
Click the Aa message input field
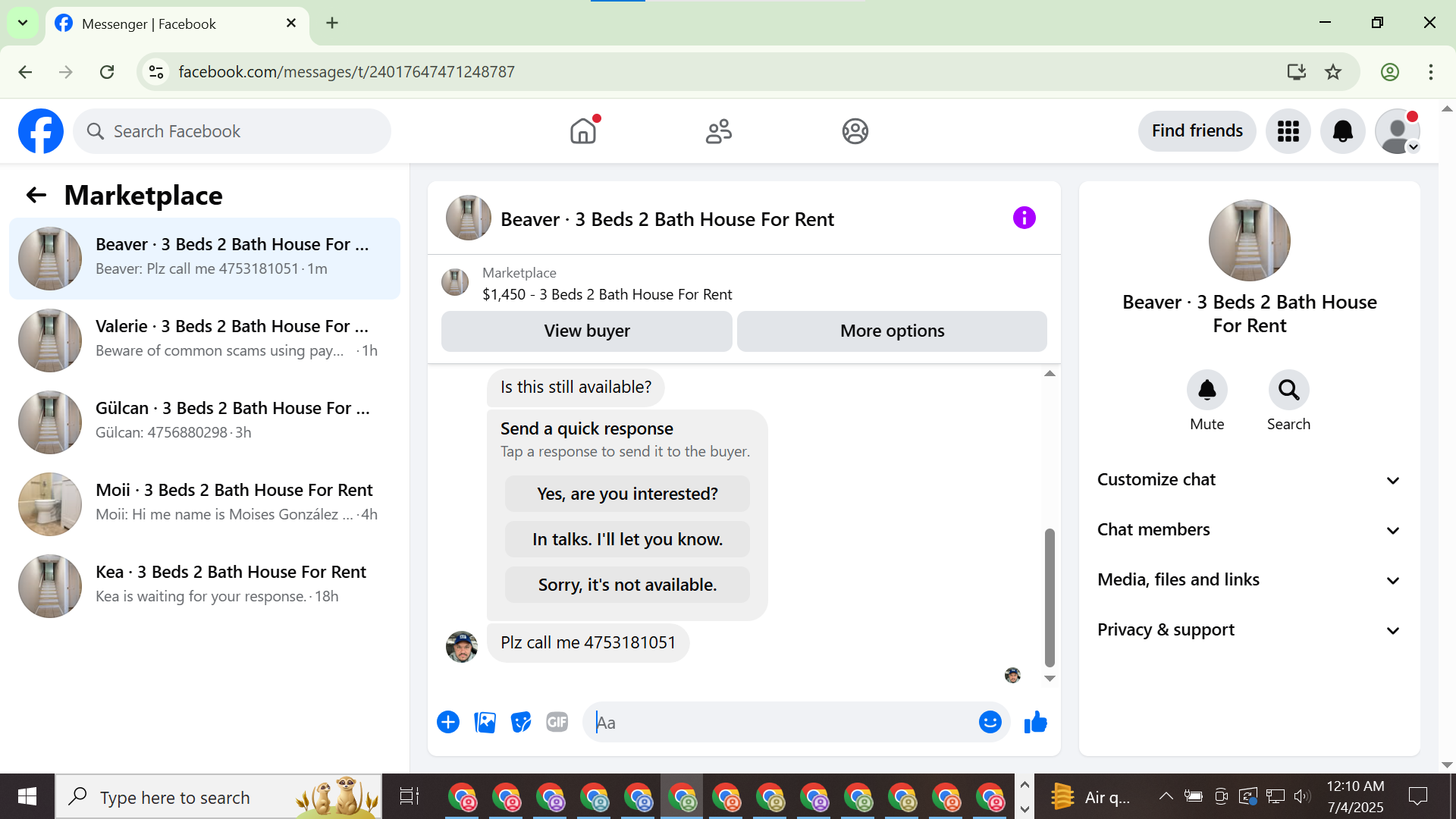click(x=781, y=723)
